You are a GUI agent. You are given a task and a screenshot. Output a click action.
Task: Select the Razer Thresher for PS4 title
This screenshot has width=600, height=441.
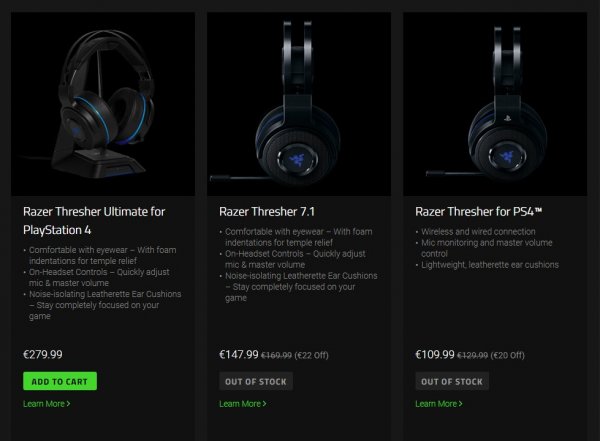point(479,212)
